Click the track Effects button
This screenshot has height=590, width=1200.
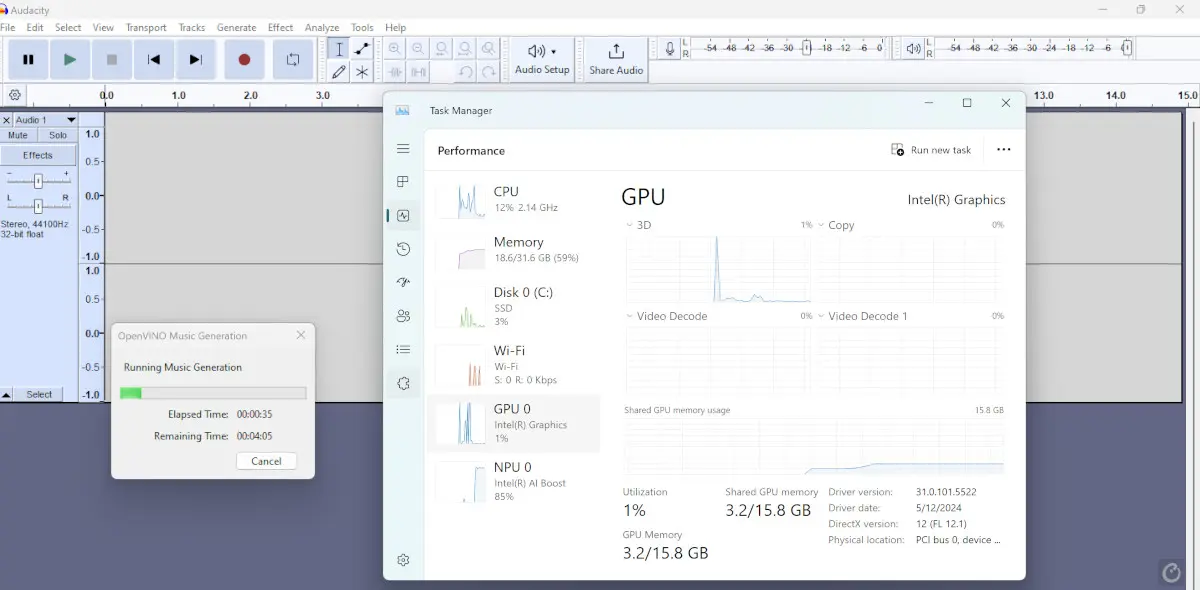38,155
